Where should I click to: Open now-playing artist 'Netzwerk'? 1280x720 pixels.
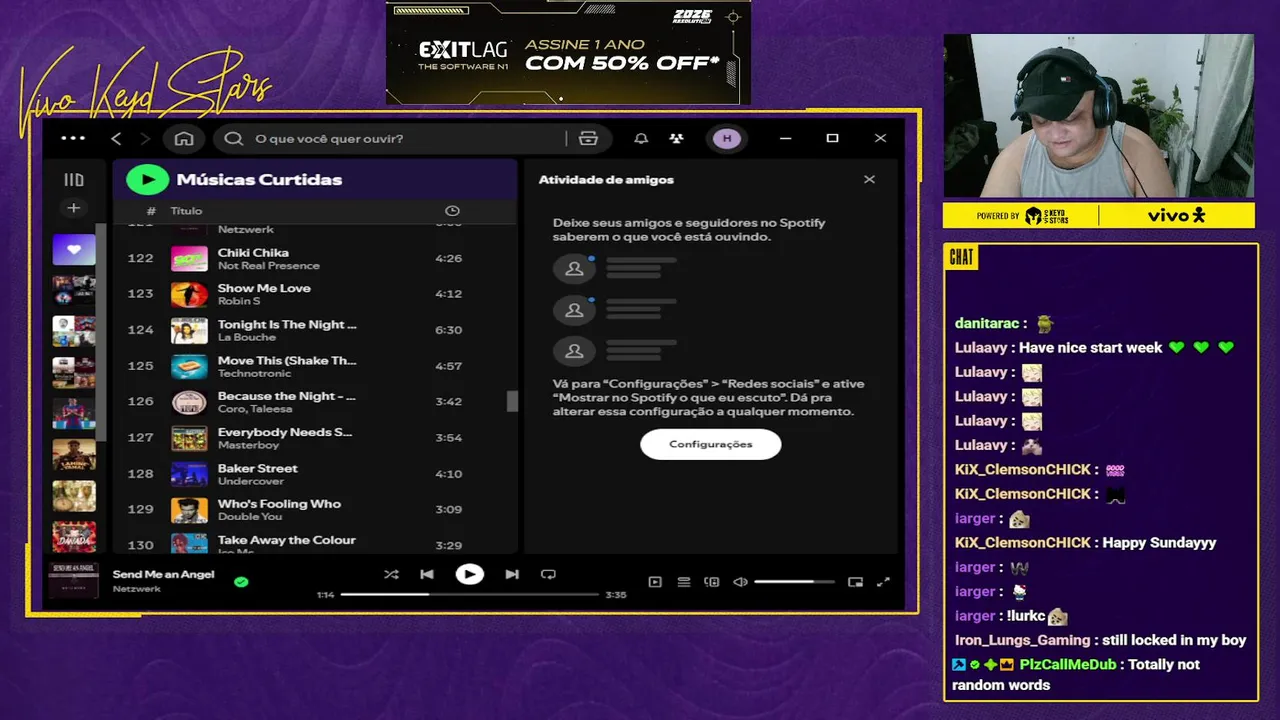pyautogui.click(x=136, y=589)
